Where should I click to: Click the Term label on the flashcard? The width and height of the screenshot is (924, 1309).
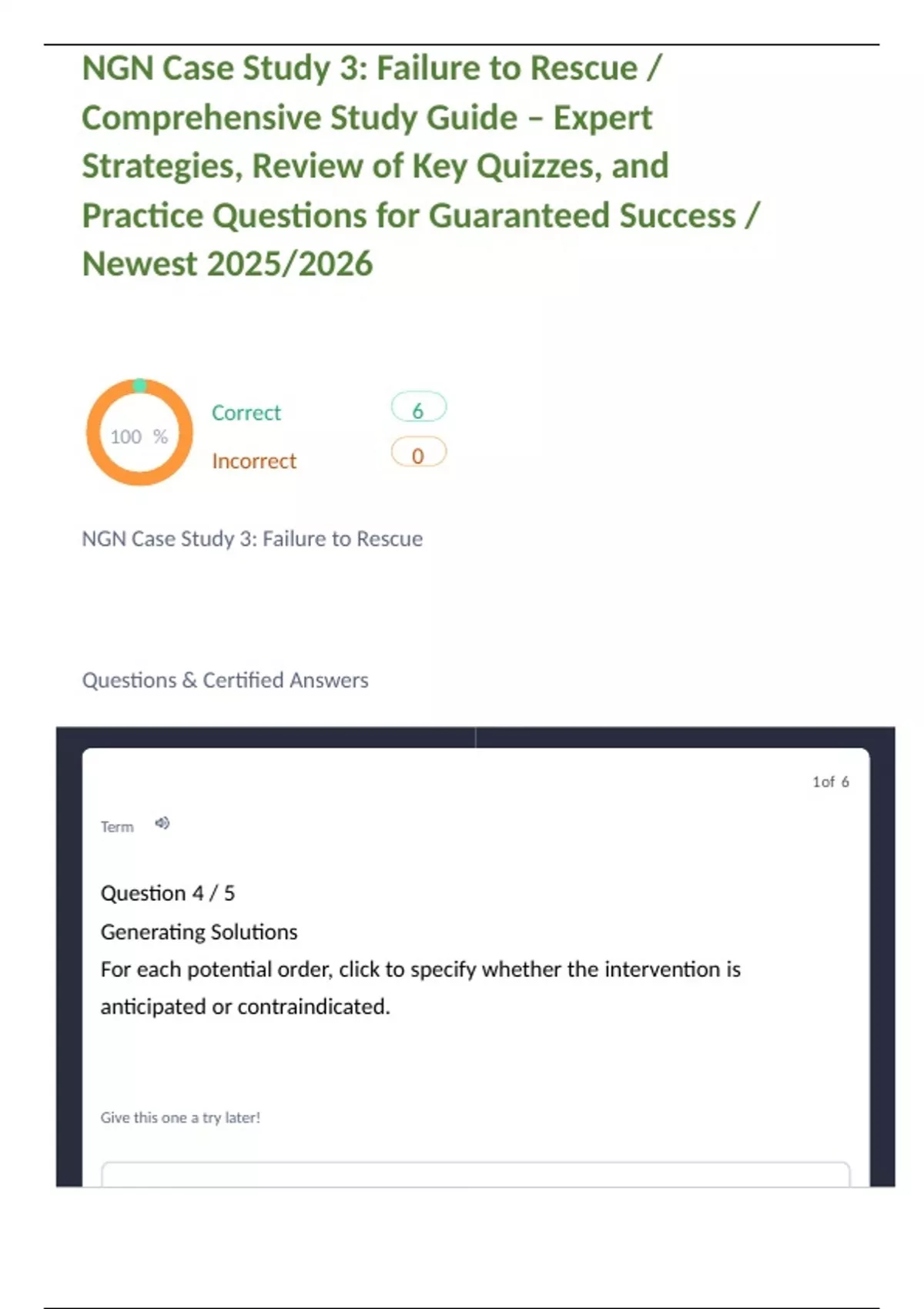pyautogui.click(x=115, y=826)
